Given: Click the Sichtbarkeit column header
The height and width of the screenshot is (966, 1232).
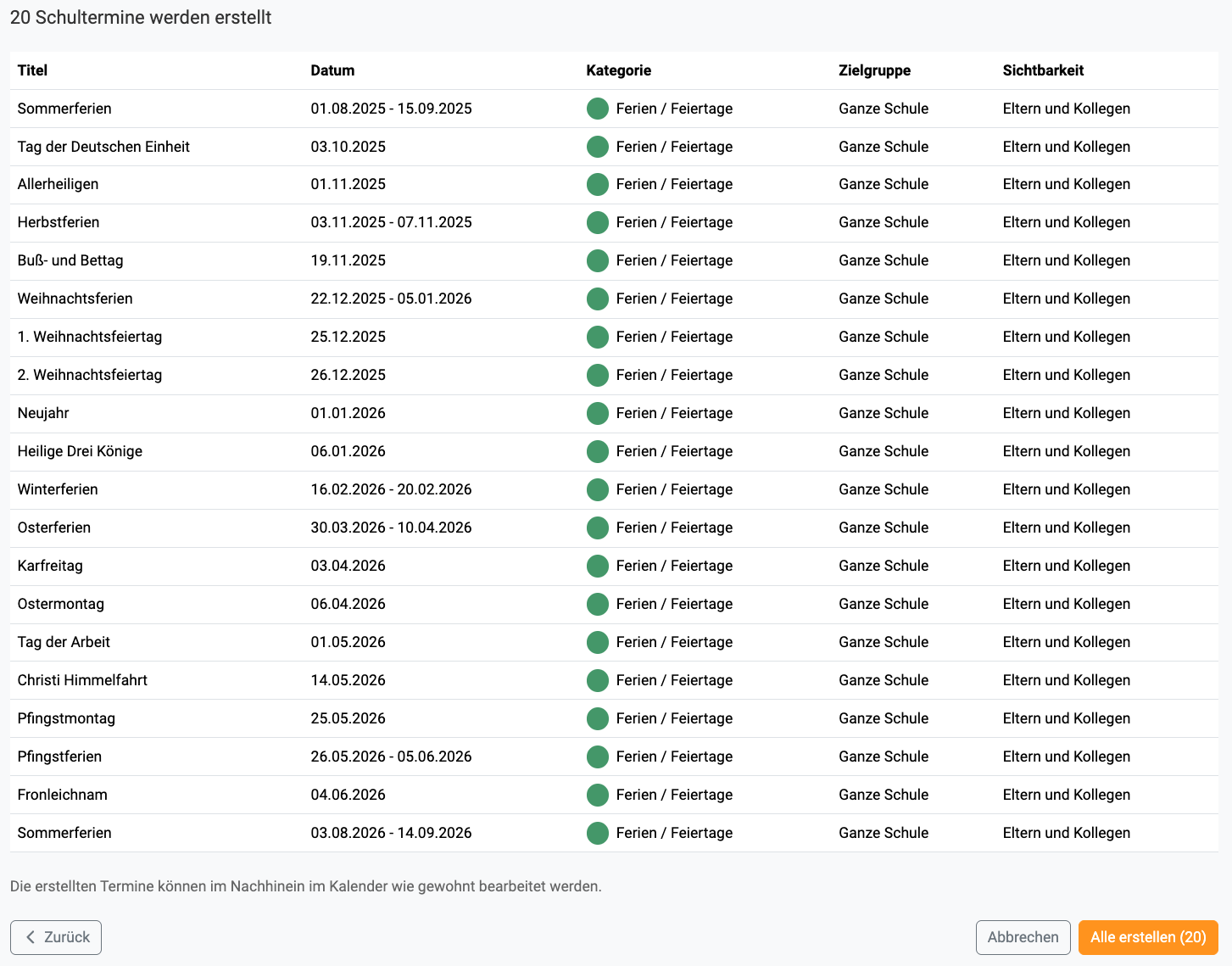Looking at the screenshot, I should point(1043,70).
